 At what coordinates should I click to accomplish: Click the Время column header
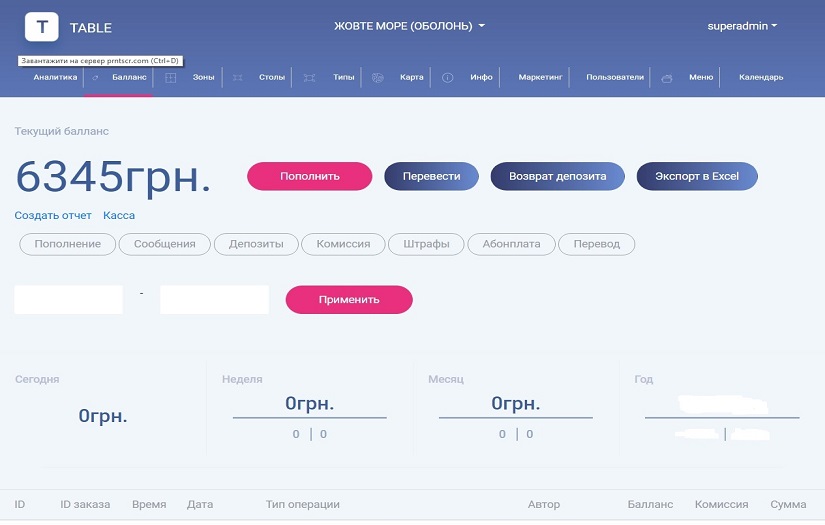click(149, 504)
